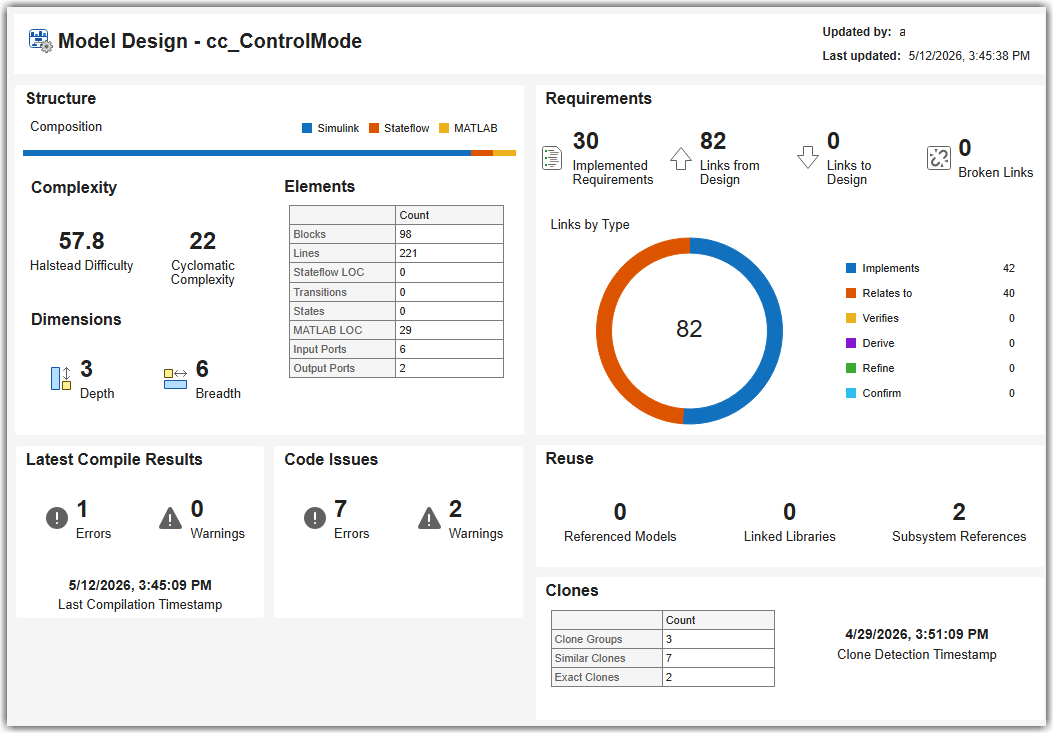1054x734 pixels.
Task: Click the Stateflow legend color swatch
Action: (x=374, y=128)
